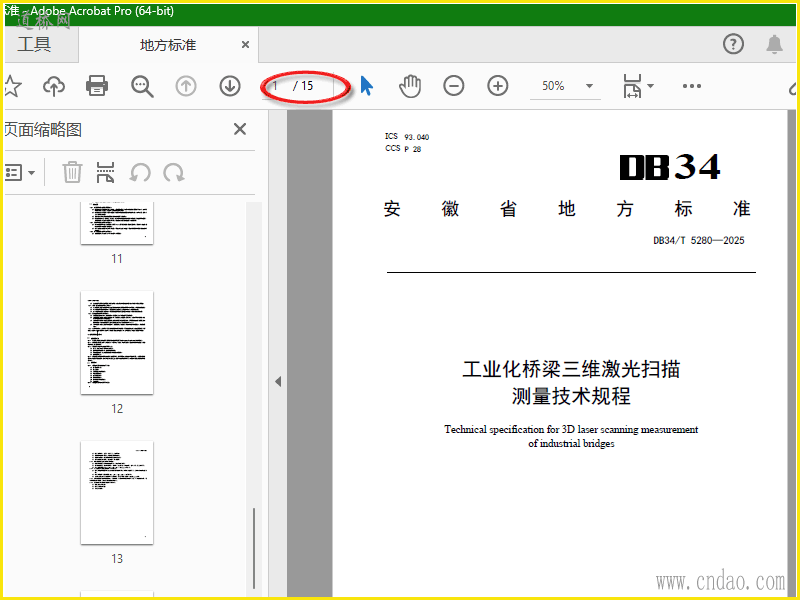Go to next page arrow

(x=230, y=86)
